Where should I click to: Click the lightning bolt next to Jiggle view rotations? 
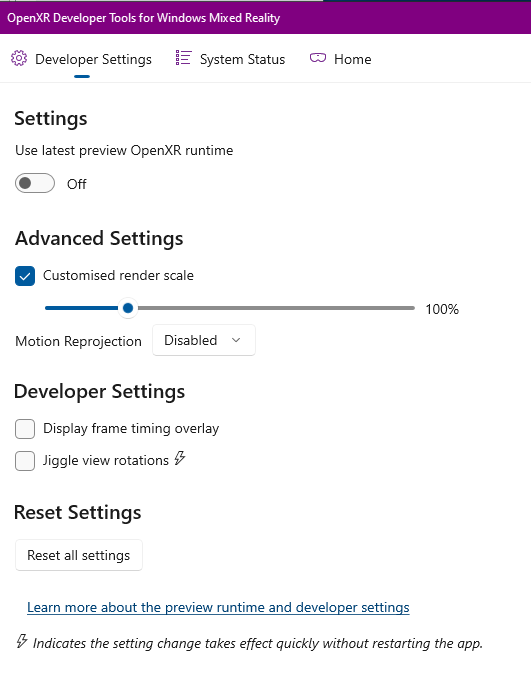(180, 458)
